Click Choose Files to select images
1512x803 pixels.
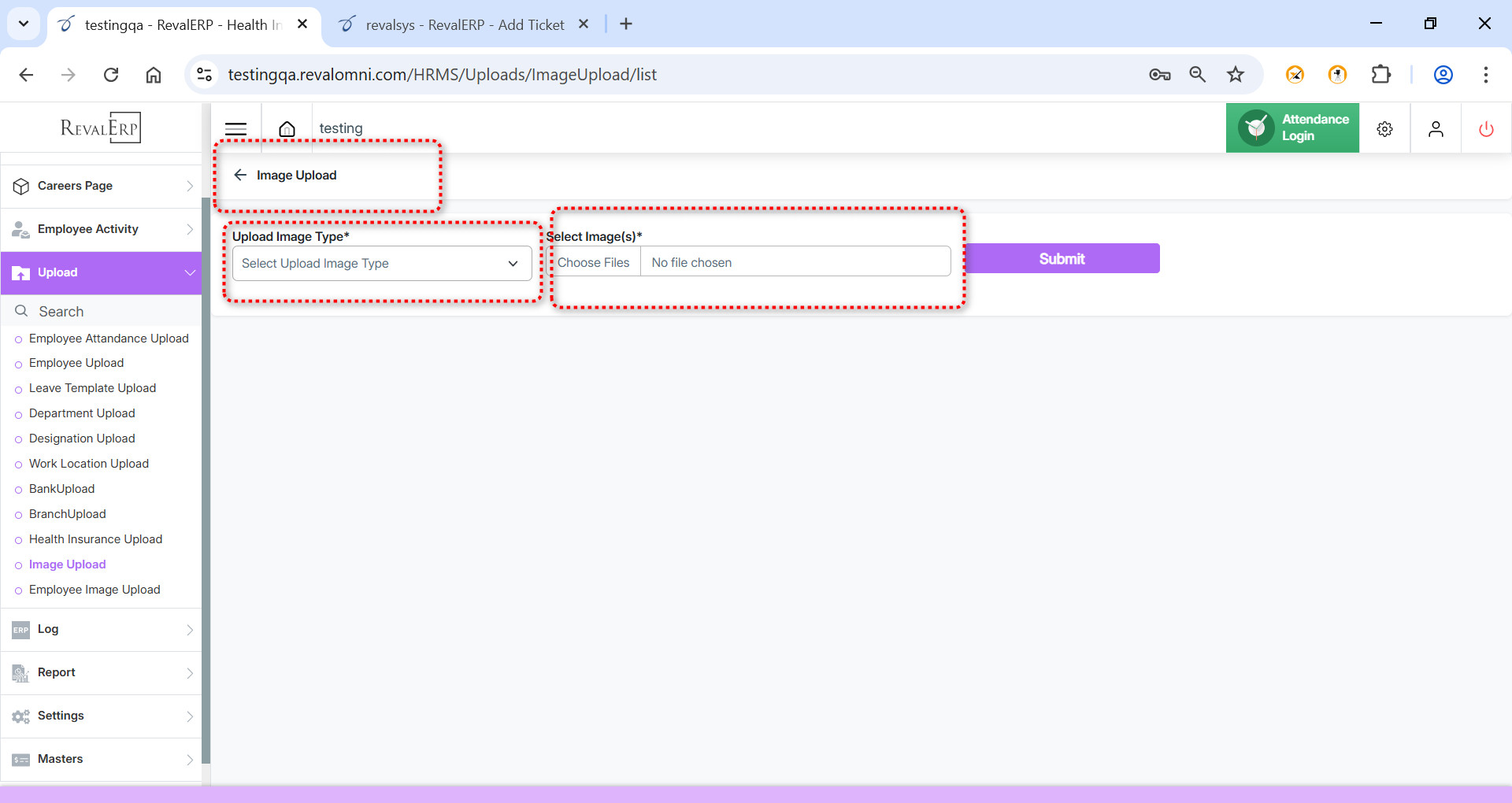[594, 263]
